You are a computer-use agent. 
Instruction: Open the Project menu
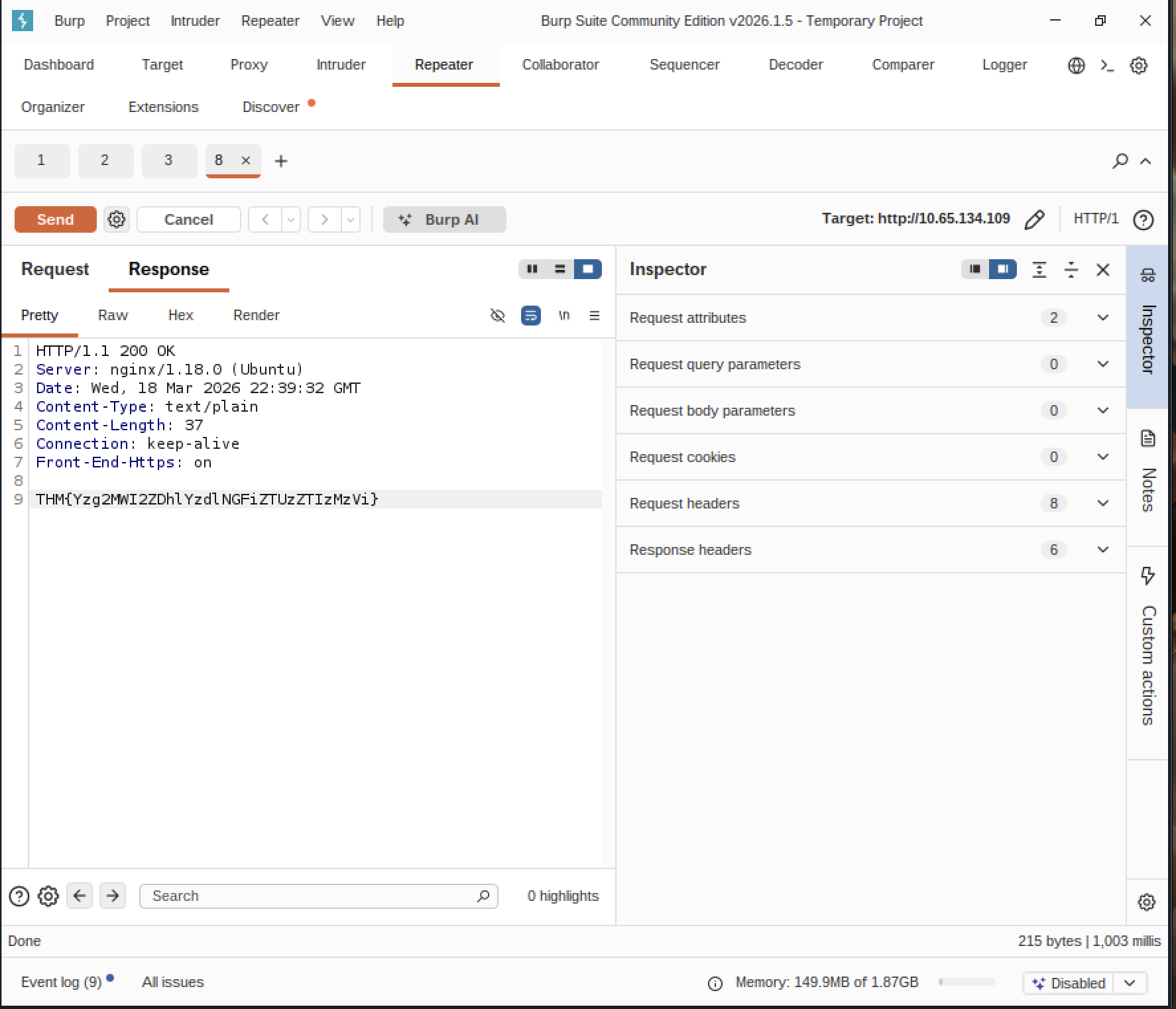pos(128,21)
